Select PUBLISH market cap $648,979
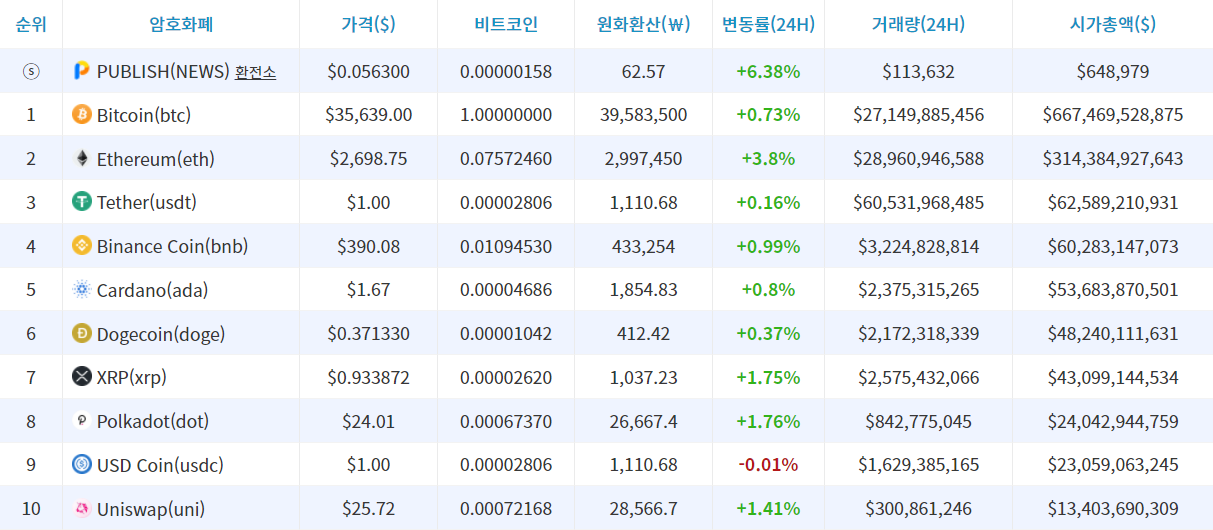1213x530 pixels. pos(1113,71)
